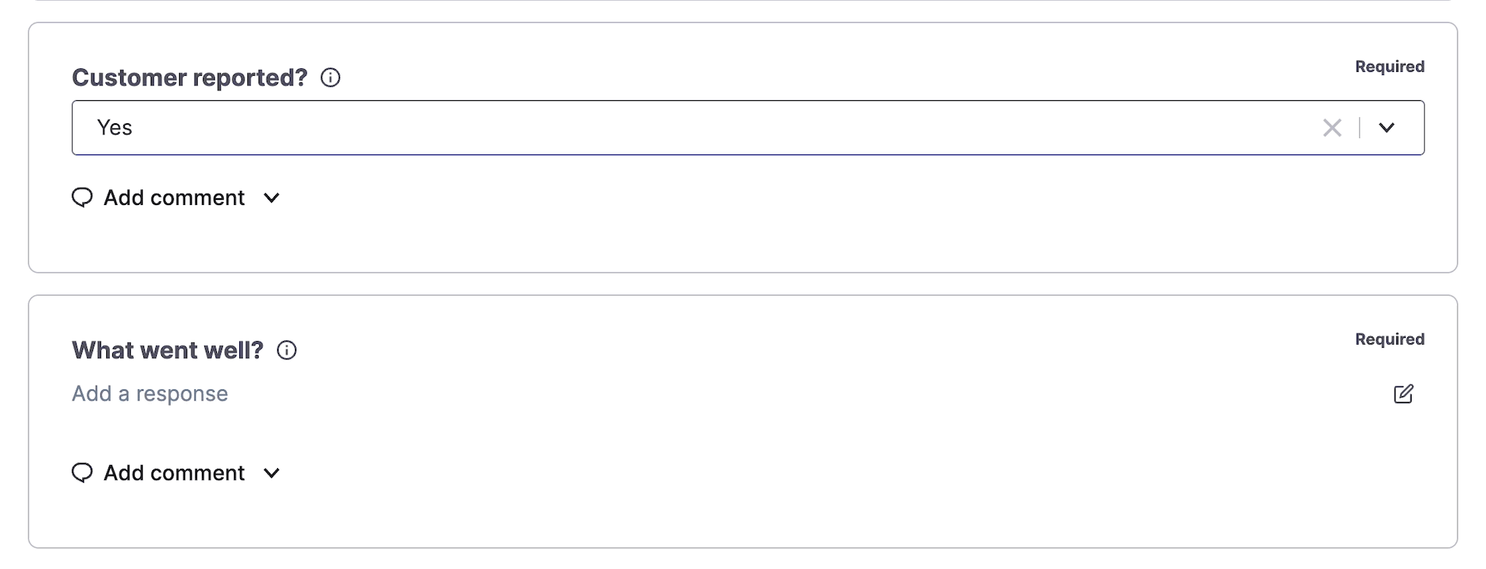Click the Required label in What went well card
Screen dimensions: 1486x569
(1390, 339)
